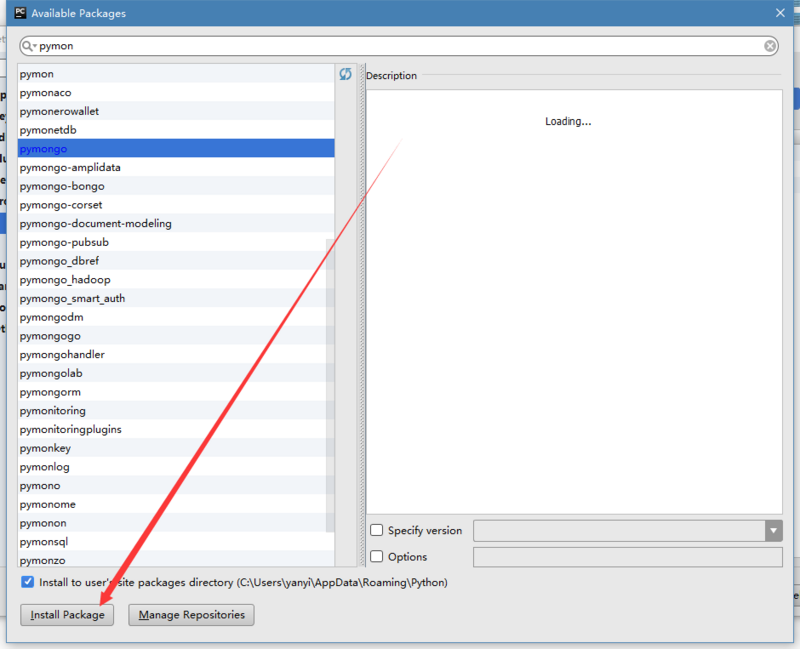This screenshot has height=649, width=800.
Task: Click the package list scrollbar
Action: point(330,386)
